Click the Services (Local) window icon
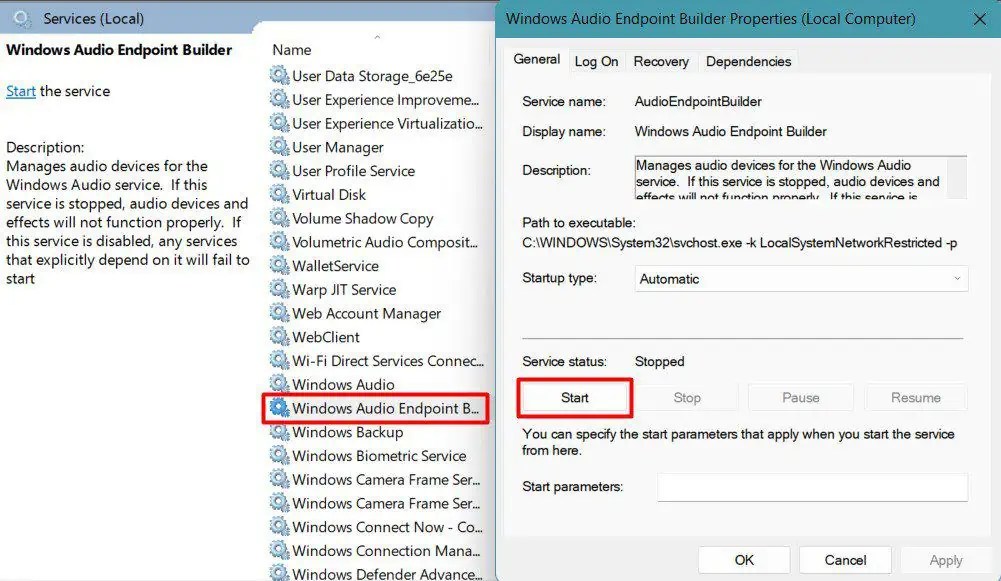1001x581 pixels. click(21, 17)
